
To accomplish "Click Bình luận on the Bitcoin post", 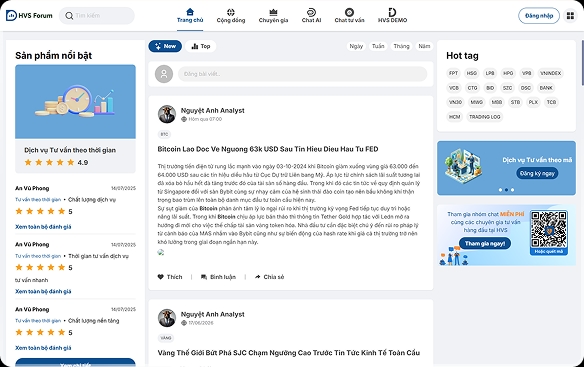I will pyautogui.click(x=218, y=277).
